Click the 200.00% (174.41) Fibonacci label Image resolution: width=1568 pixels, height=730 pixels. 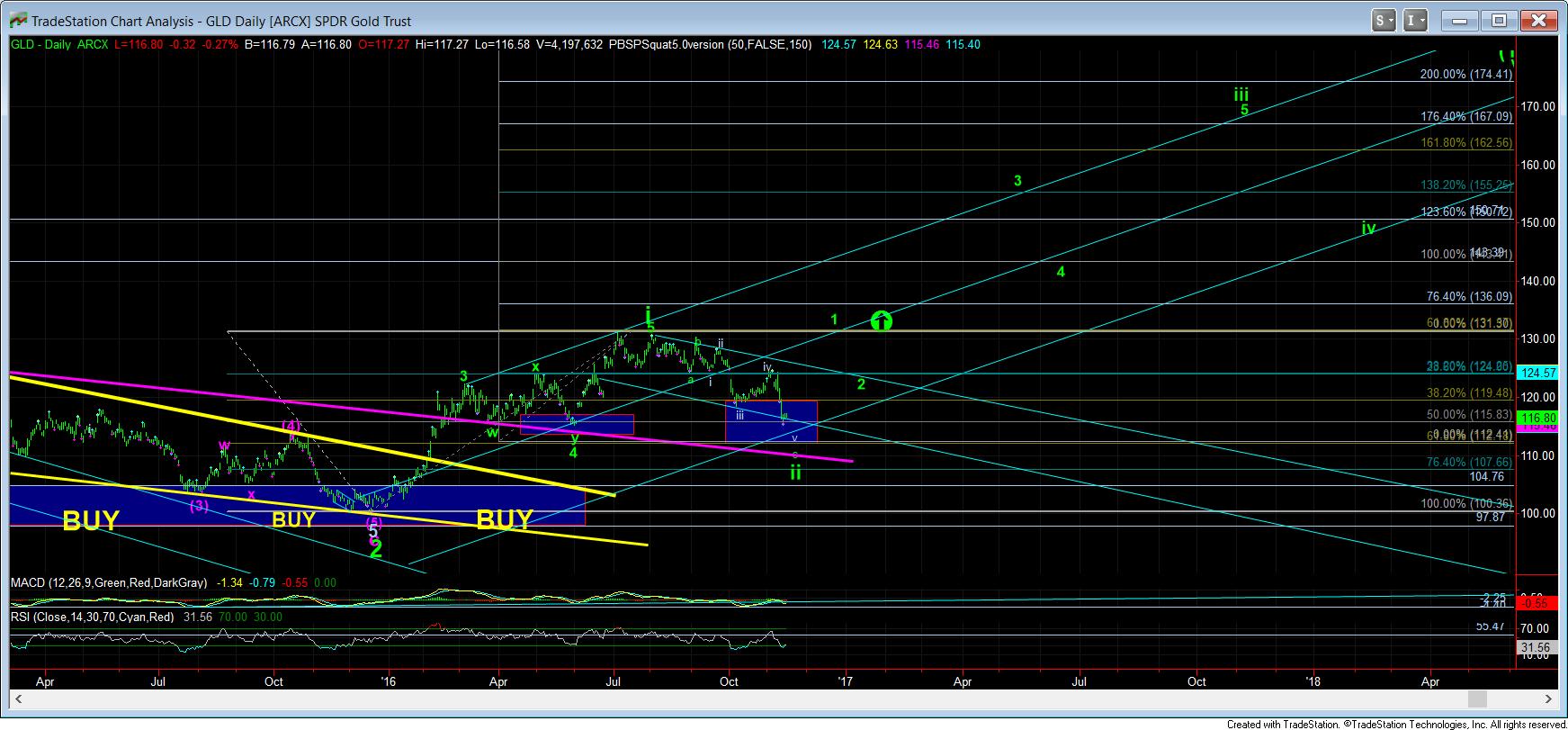click(1465, 75)
